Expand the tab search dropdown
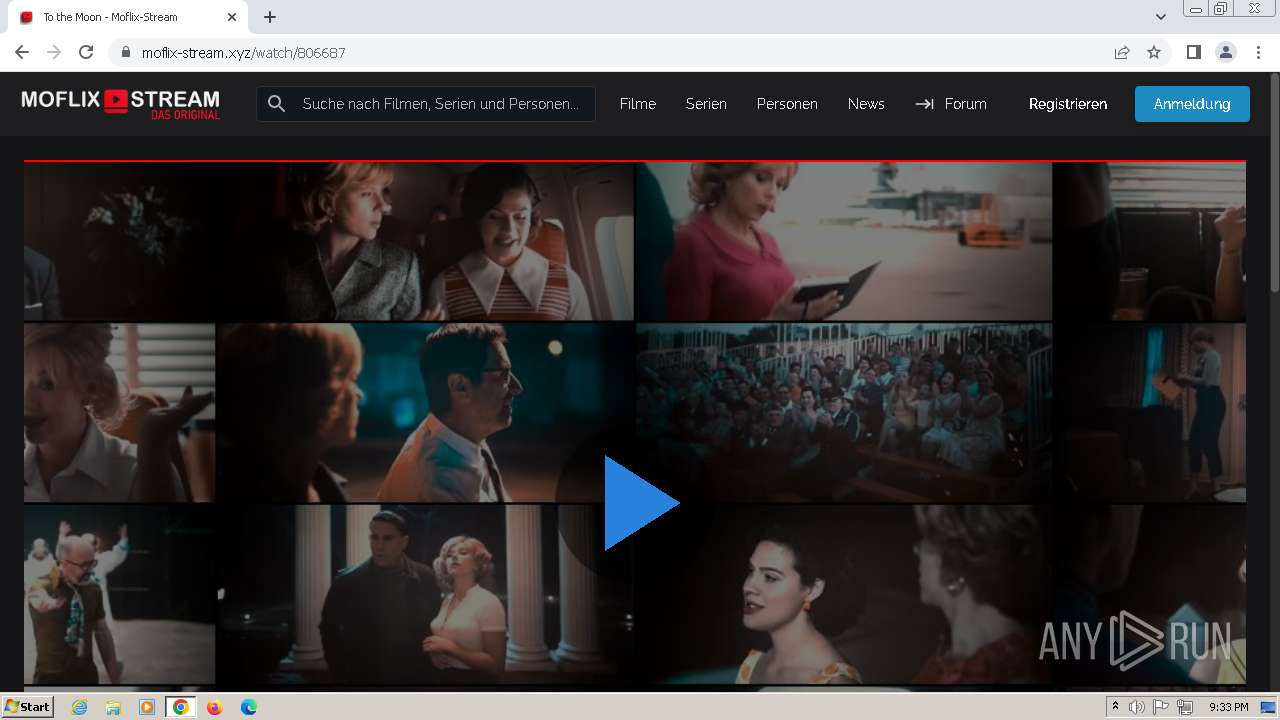This screenshot has width=1280, height=720. click(1161, 17)
